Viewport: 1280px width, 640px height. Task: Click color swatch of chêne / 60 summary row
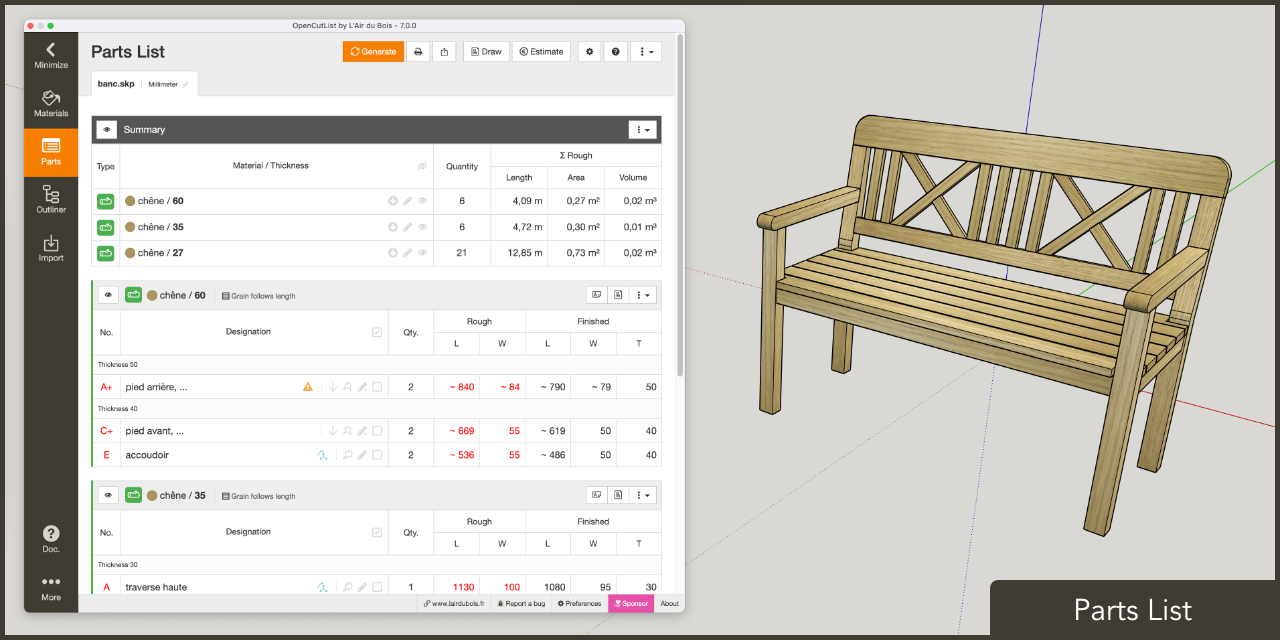[x=130, y=201]
